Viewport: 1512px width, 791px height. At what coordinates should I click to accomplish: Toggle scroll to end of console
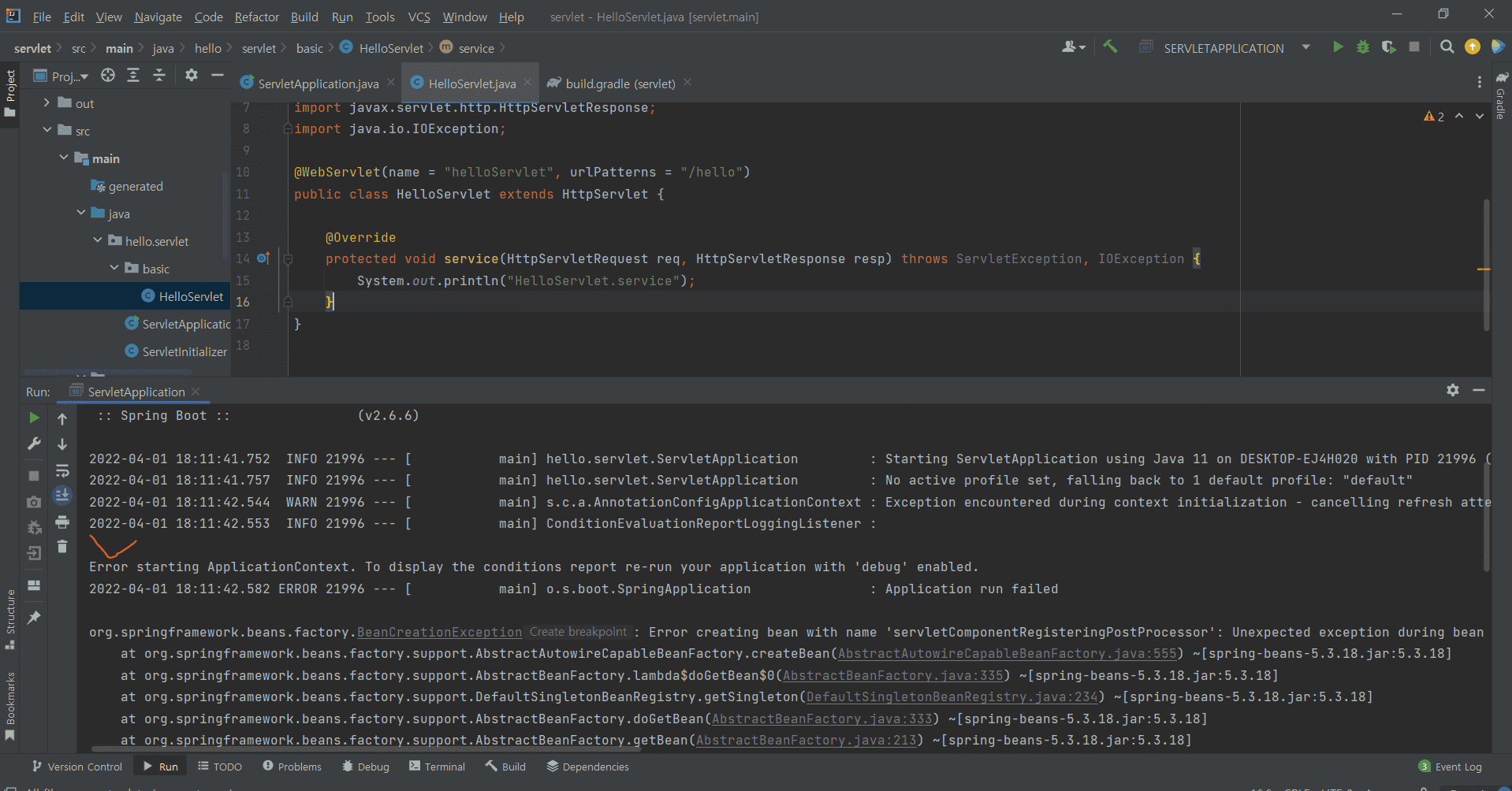pyautogui.click(x=62, y=496)
